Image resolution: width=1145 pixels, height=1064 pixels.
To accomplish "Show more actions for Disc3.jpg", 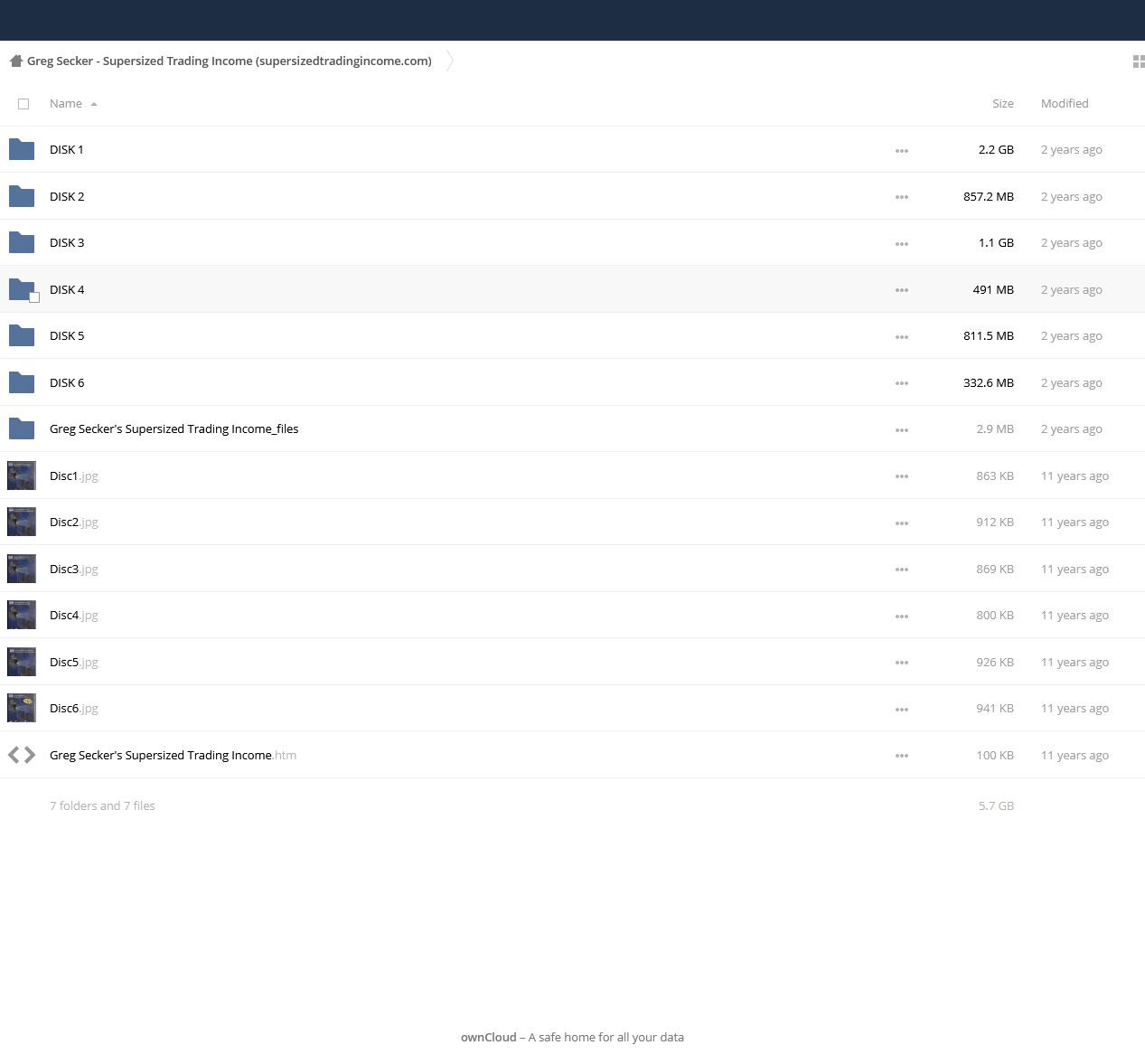I will coord(902,570).
